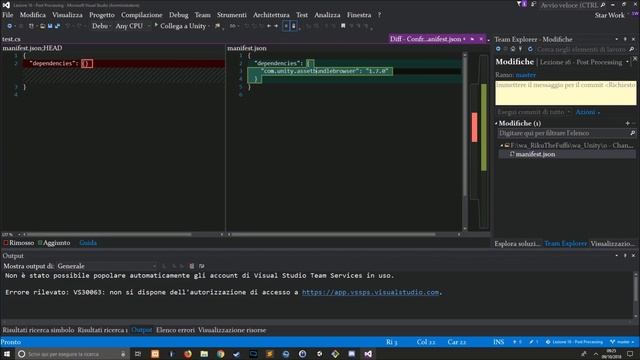Click the work item search magnifier
Viewport: 640px width, 360px height.
point(631,49)
